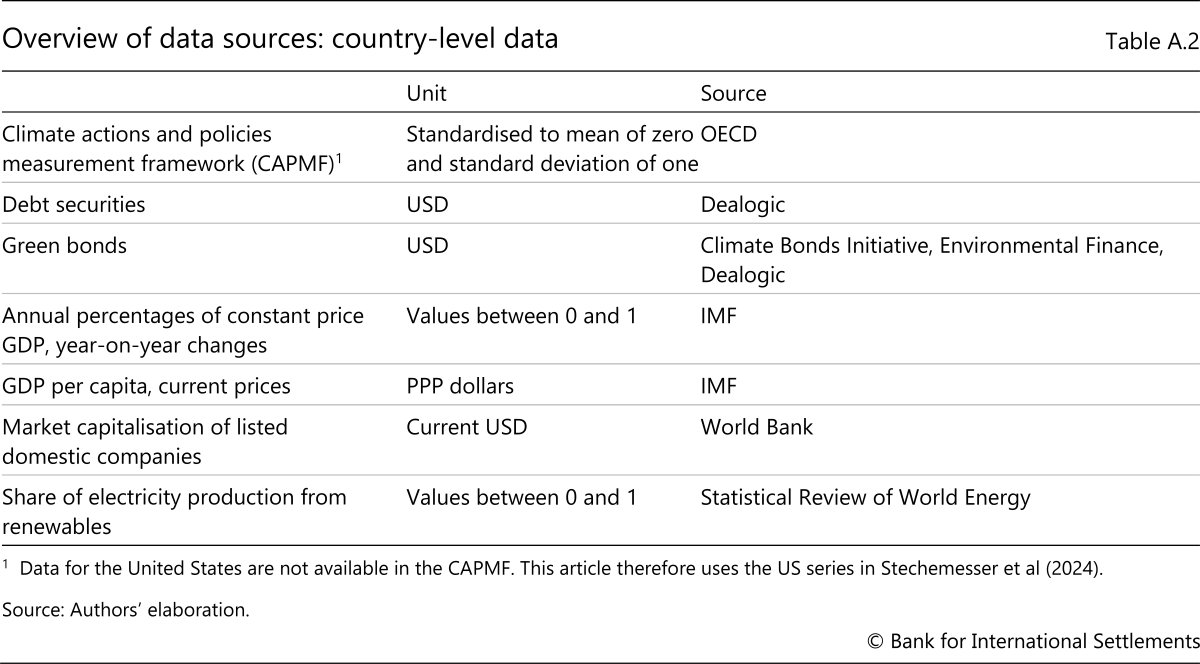Select the 'Source' column header
This screenshot has height=664, width=1200.
[733, 94]
